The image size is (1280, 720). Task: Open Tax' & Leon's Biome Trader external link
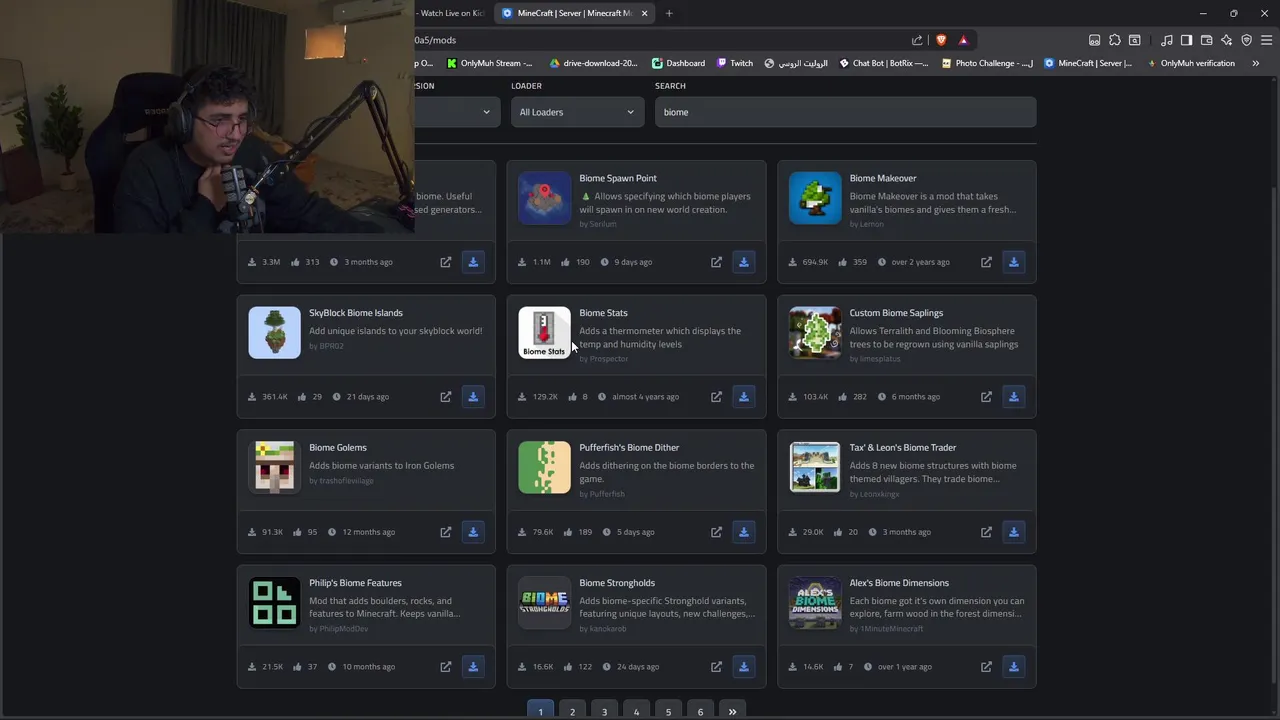click(x=986, y=532)
